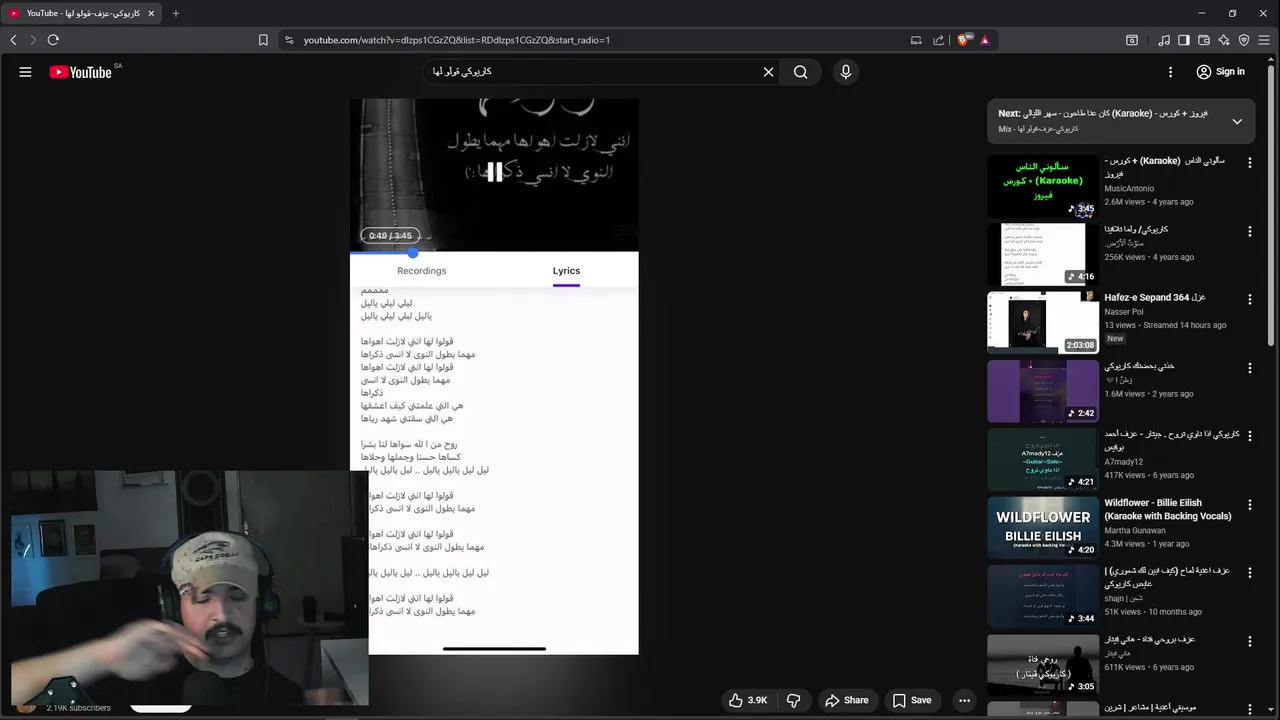Viewport: 1280px width, 720px height.
Task: Open the 2:03:08 stream thumbnail
Action: pyautogui.click(x=1043, y=322)
